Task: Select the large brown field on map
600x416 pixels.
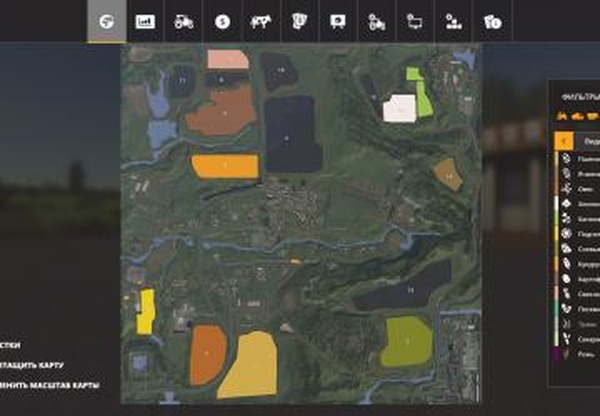Action: click(224, 111)
